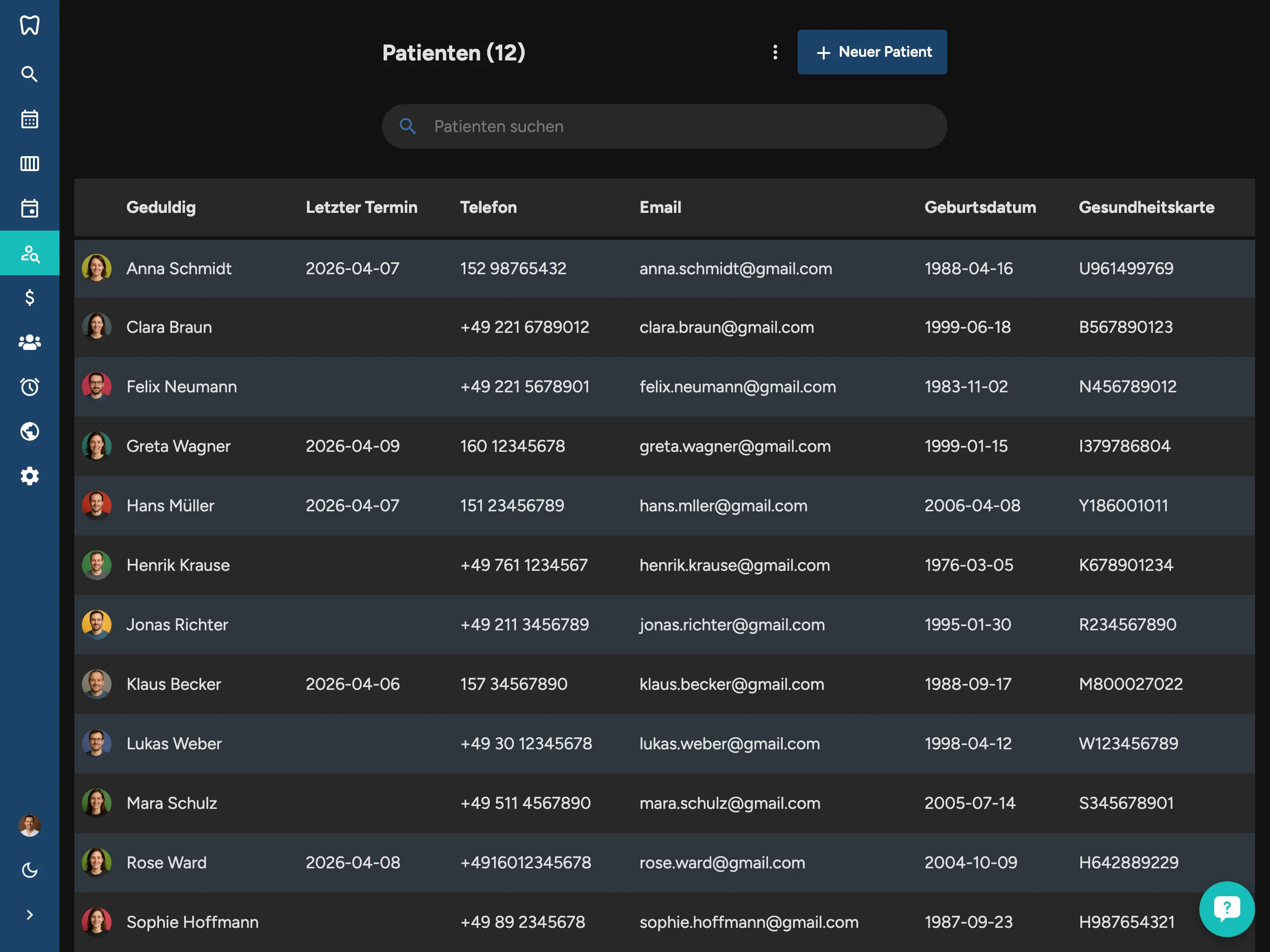Screen dimensions: 1270x952
Task: Sort by the Geburtsdatum column header
Action: click(979, 207)
